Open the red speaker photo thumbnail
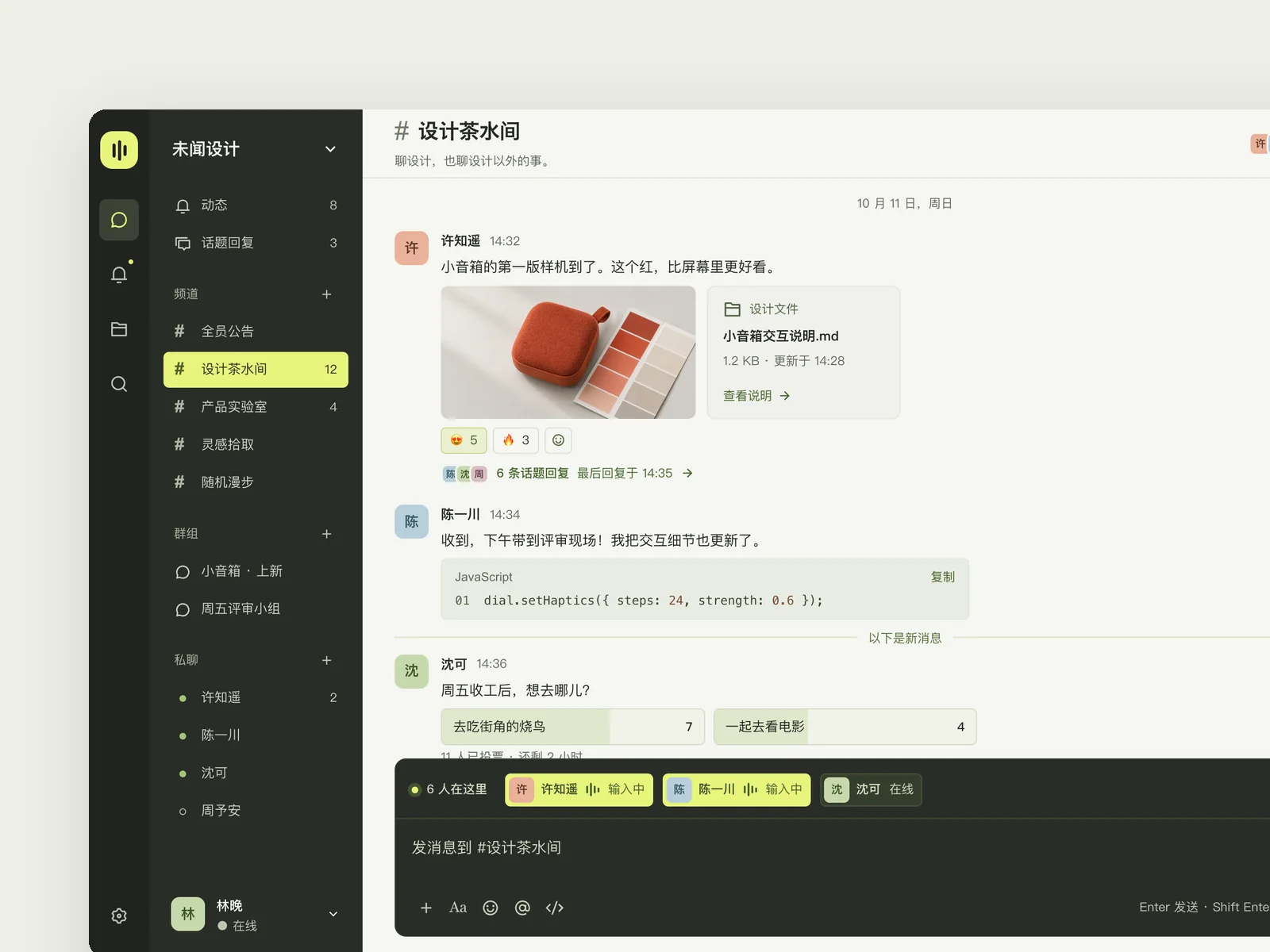The height and width of the screenshot is (952, 1270). click(568, 352)
